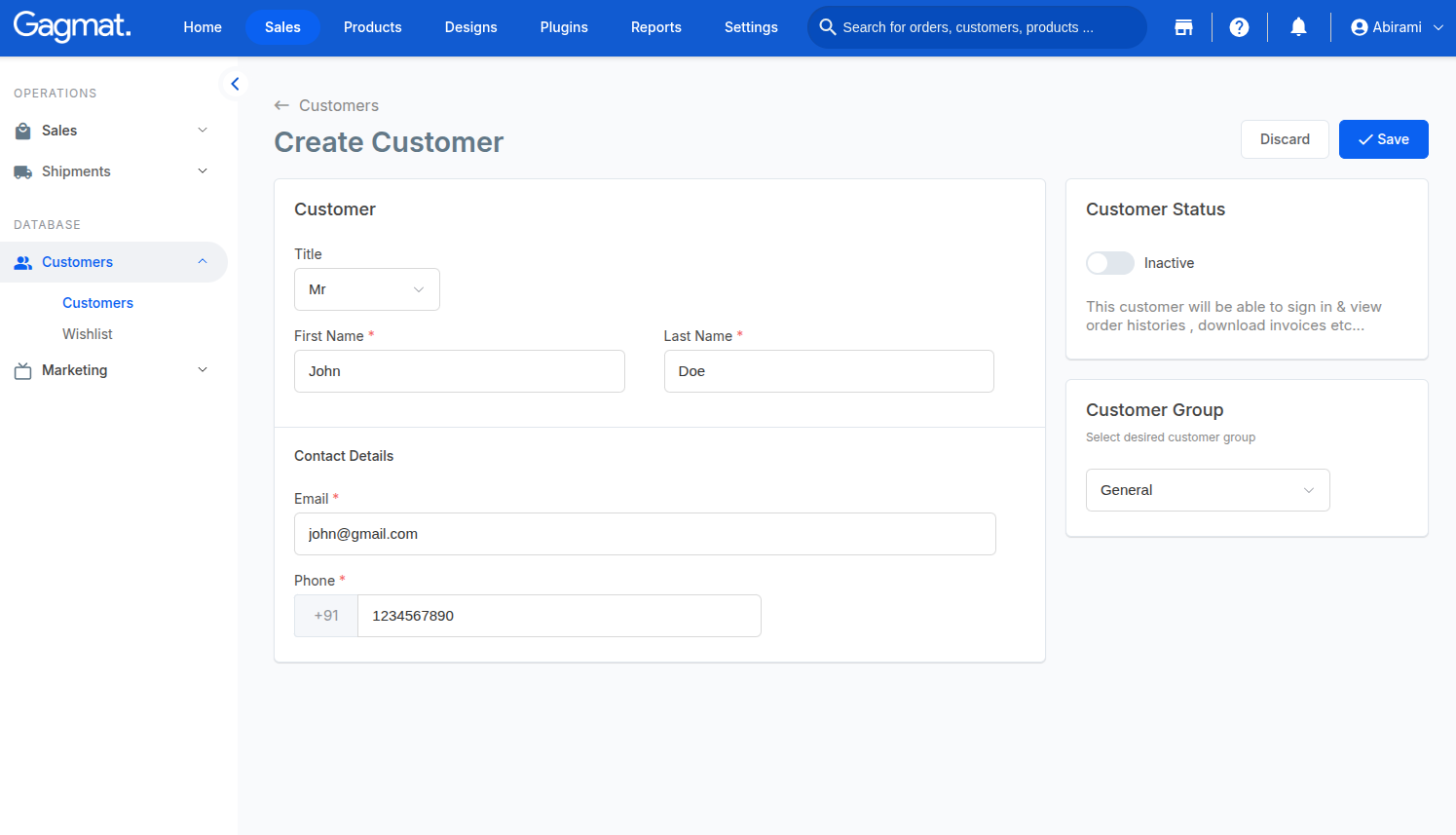This screenshot has width=1456, height=835.
Task: Open the Wishlist sidebar link
Action: pos(88,334)
